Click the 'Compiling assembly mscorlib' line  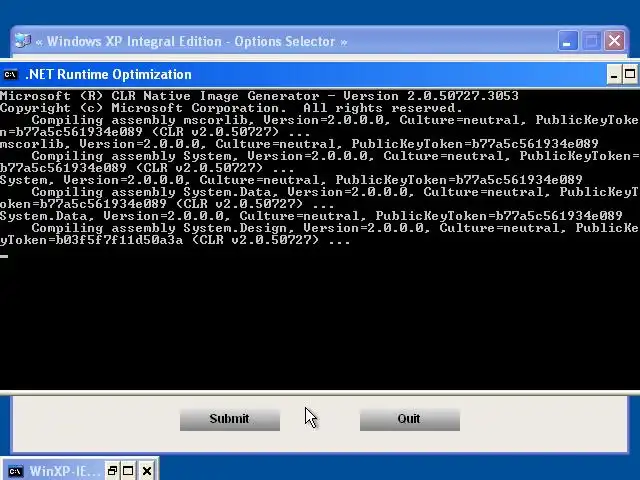point(335,120)
